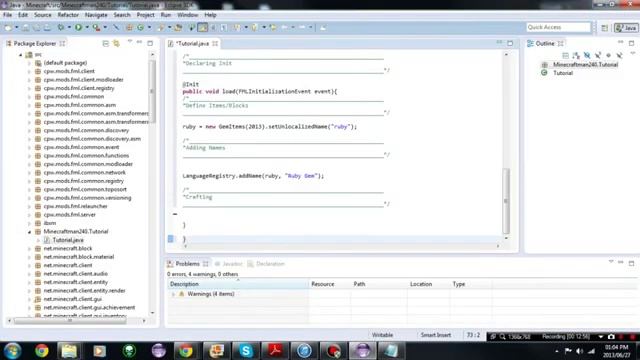Click the Path column header
Viewport: 640px width, 360px height.
379,284
